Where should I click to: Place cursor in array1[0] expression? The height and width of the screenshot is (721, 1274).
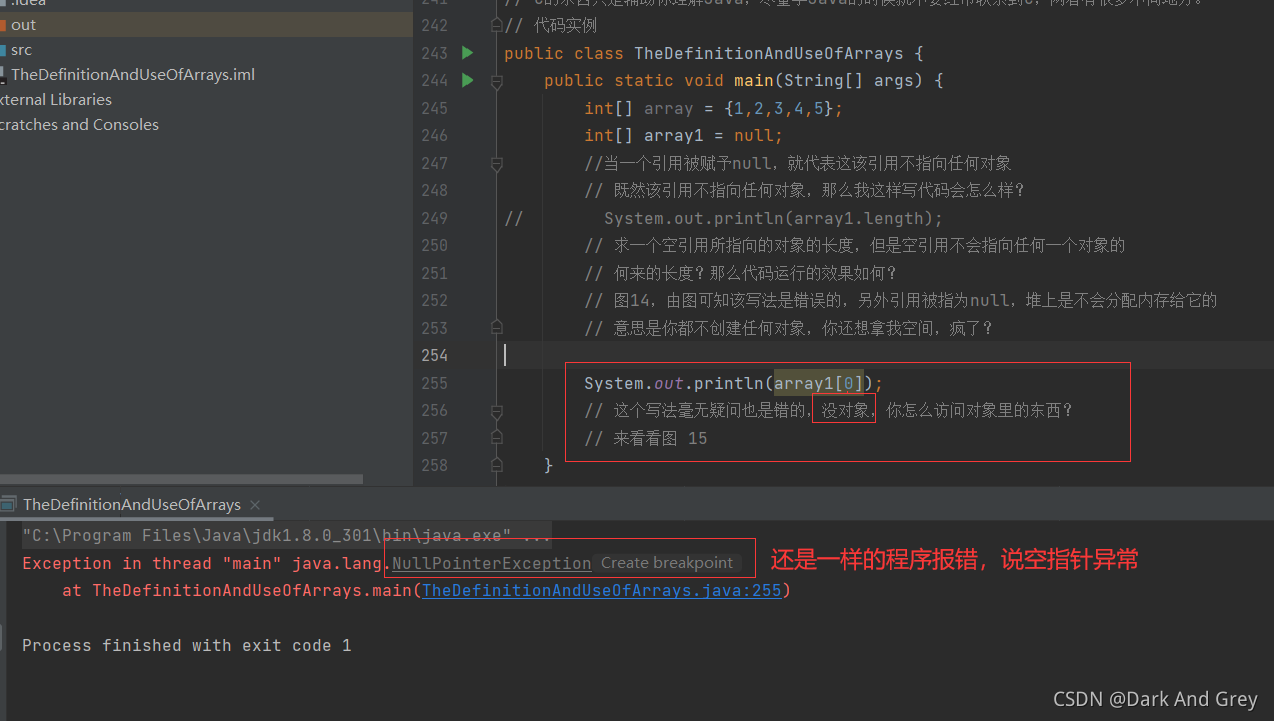coord(818,383)
